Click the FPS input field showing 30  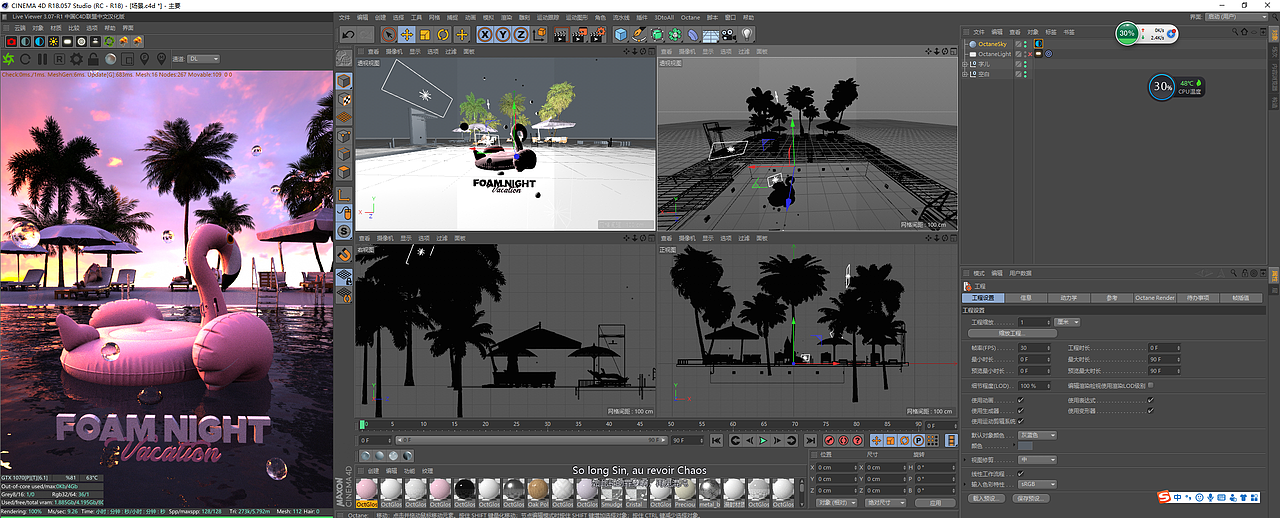[1034, 348]
